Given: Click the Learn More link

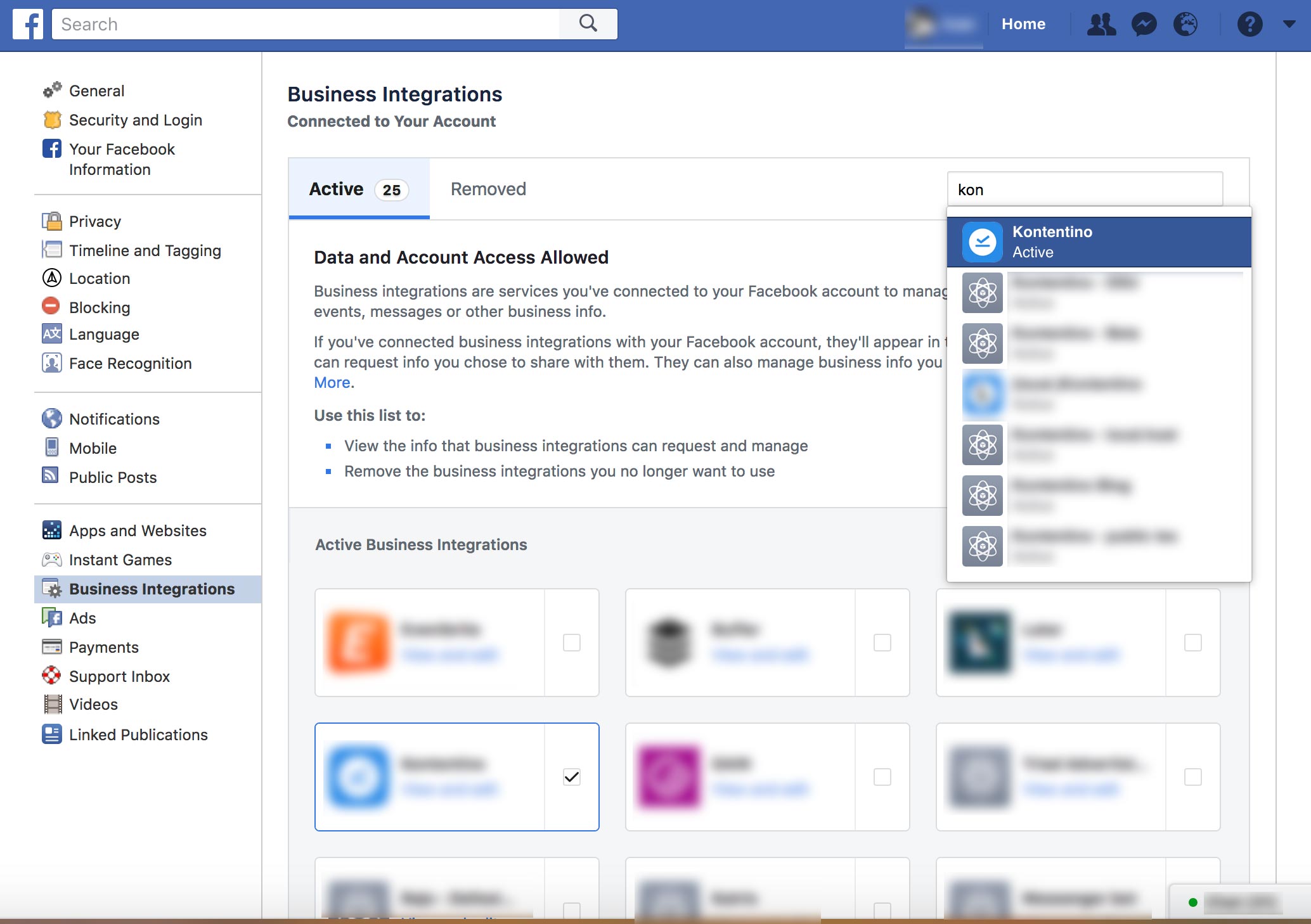Looking at the screenshot, I should pos(332,382).
